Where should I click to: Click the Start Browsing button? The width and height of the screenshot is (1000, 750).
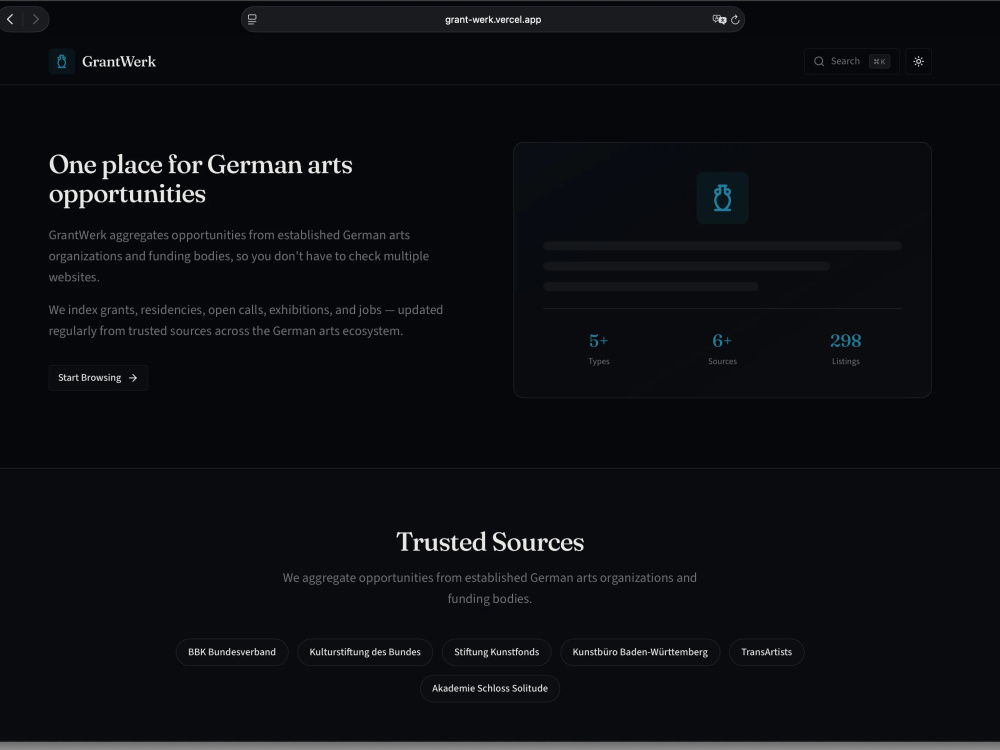point(98,378)
